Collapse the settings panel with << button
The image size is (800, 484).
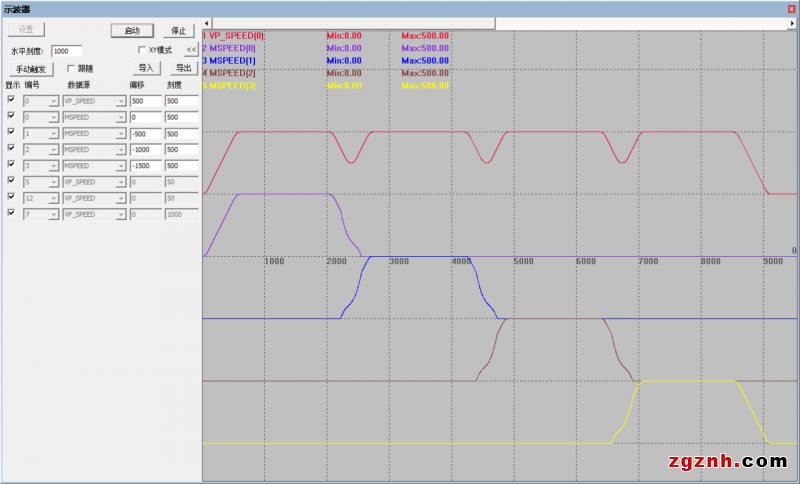191,49
